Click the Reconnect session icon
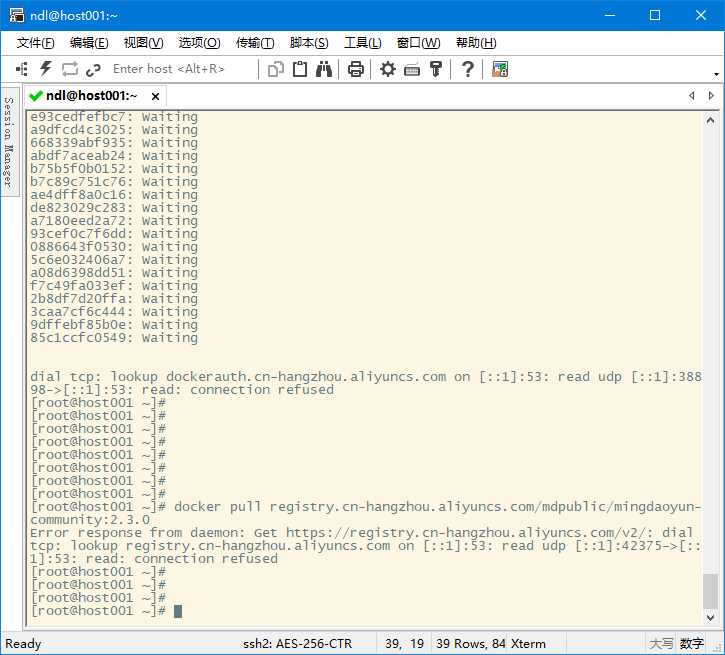 [70, 69]
